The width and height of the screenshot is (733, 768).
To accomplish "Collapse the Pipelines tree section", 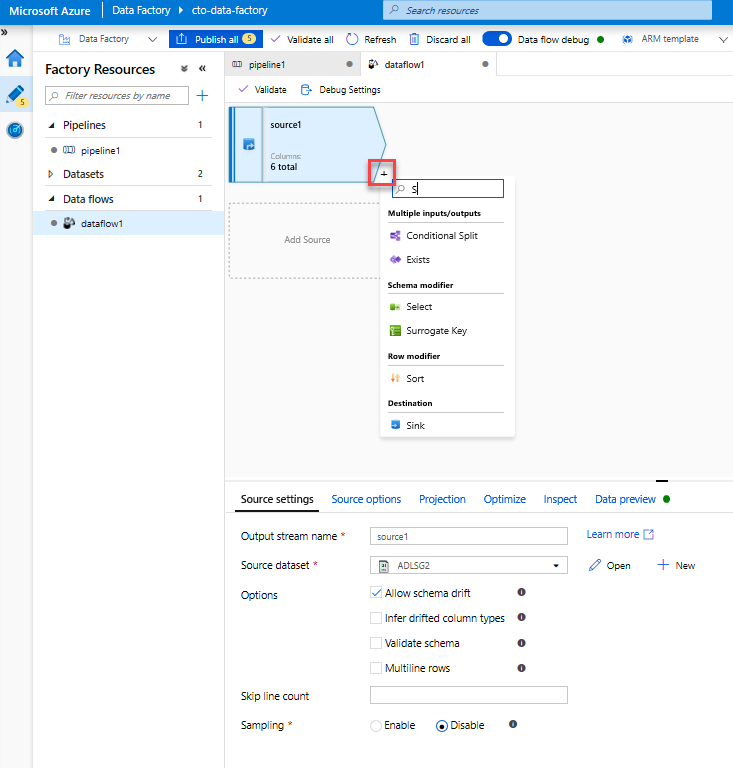I will pos(51,125).
